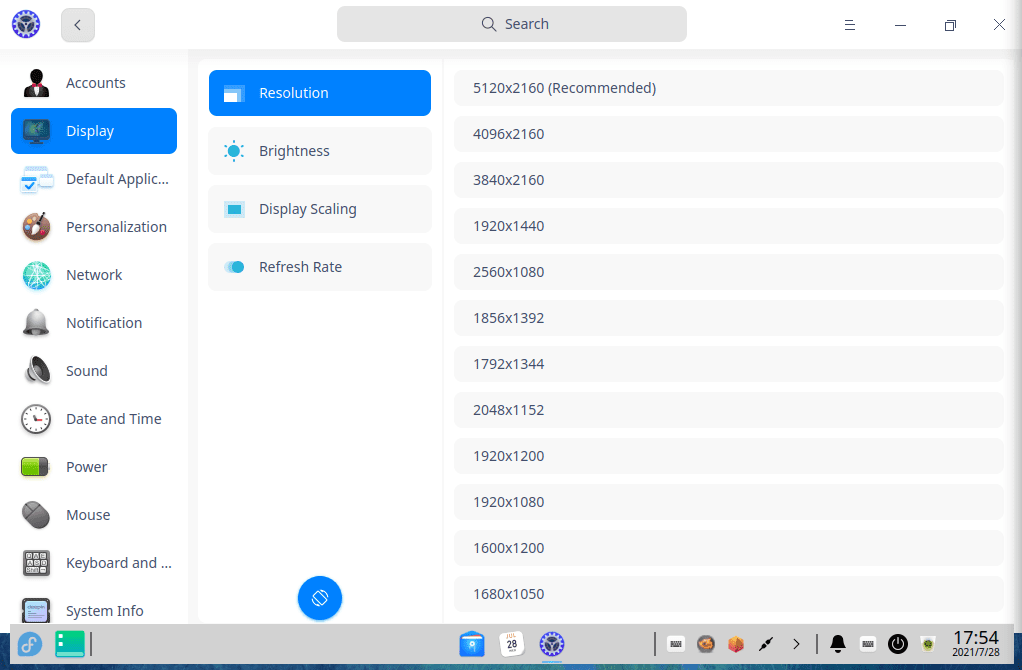Click the Power battery icon

(35, 467)
